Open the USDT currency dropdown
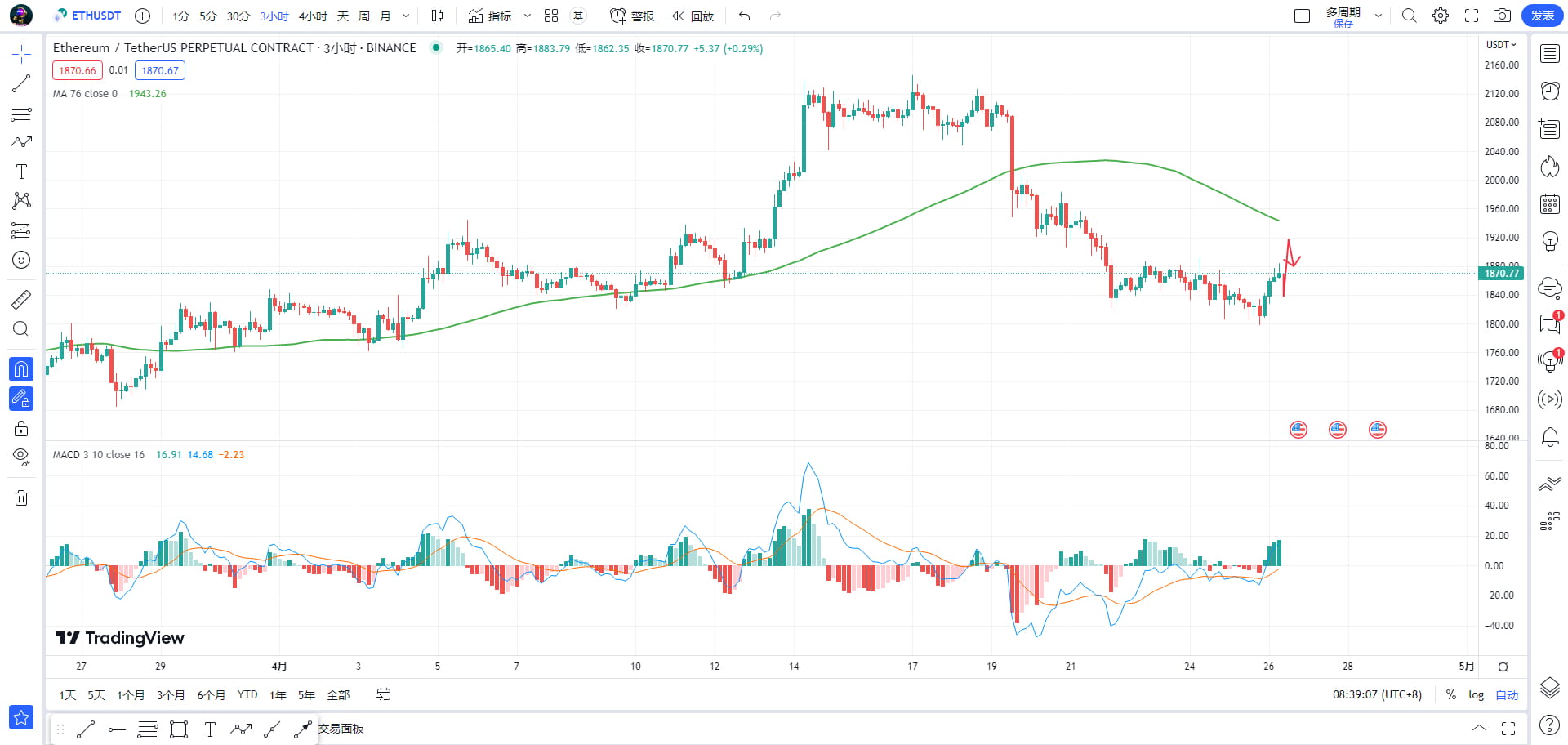 tap(1501, 45)
